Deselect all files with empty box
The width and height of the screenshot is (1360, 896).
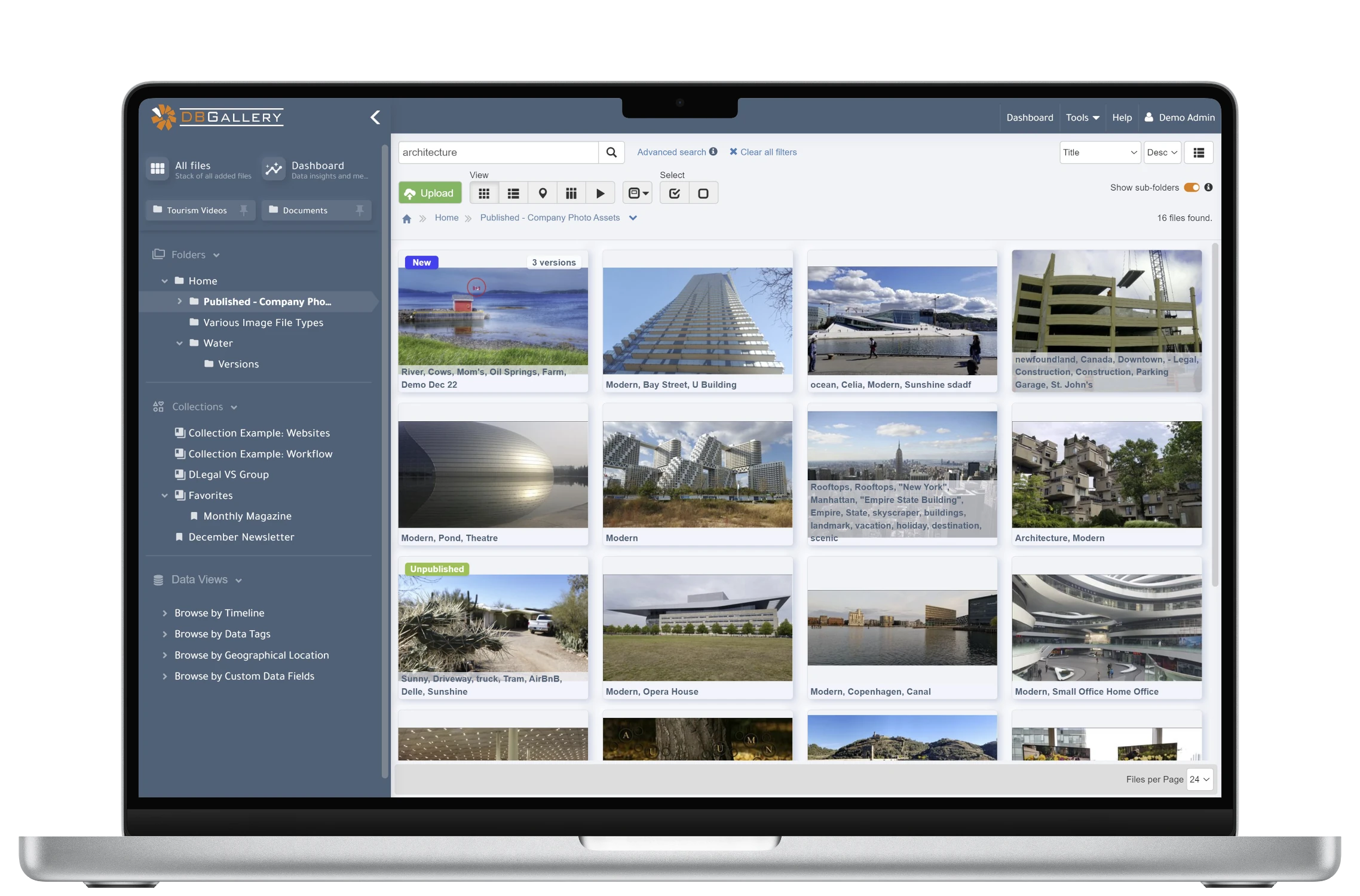(703, 194)
